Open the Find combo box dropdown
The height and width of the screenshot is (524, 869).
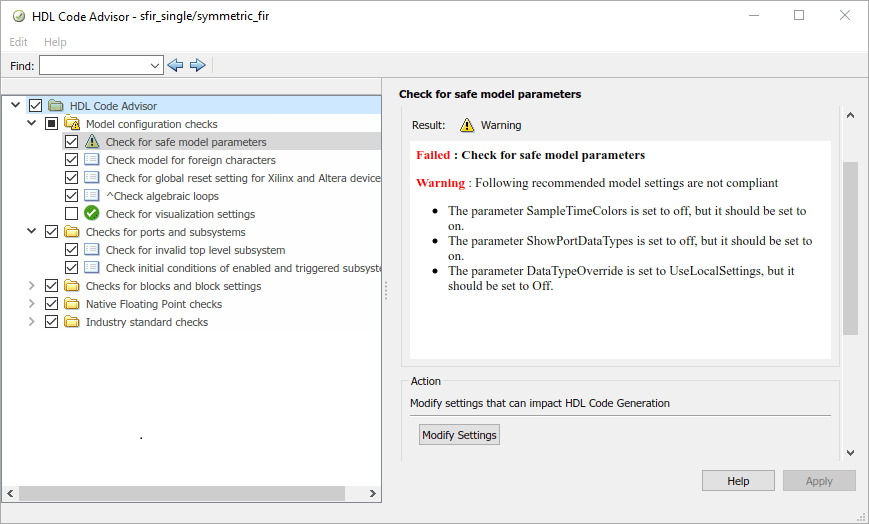tap(154, 65)
